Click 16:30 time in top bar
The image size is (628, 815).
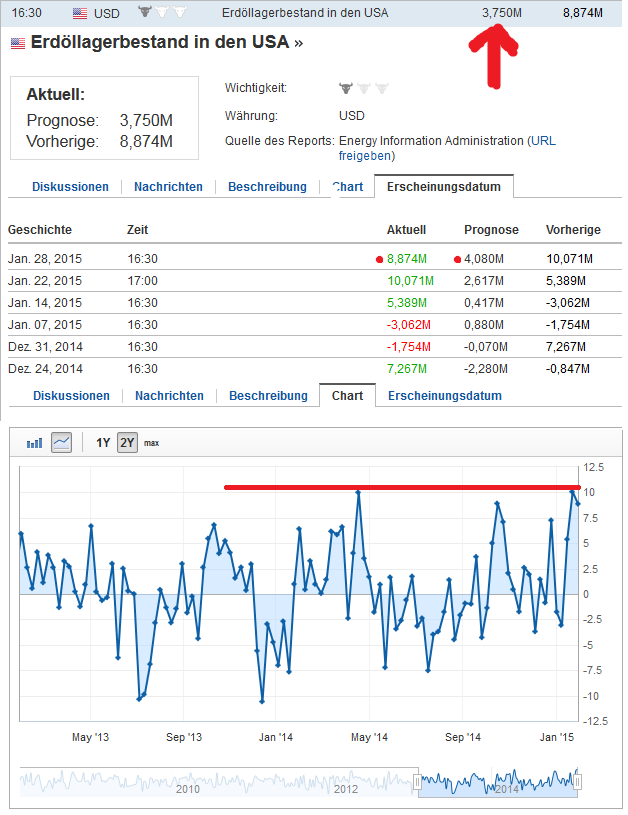[27, 13]
